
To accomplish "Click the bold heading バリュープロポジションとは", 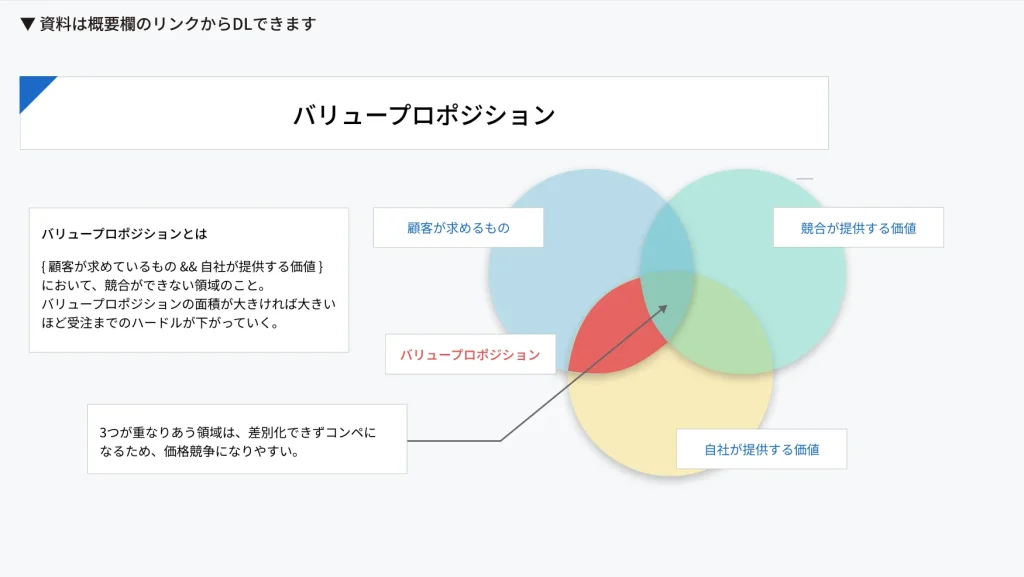I will tap(124, 234).
